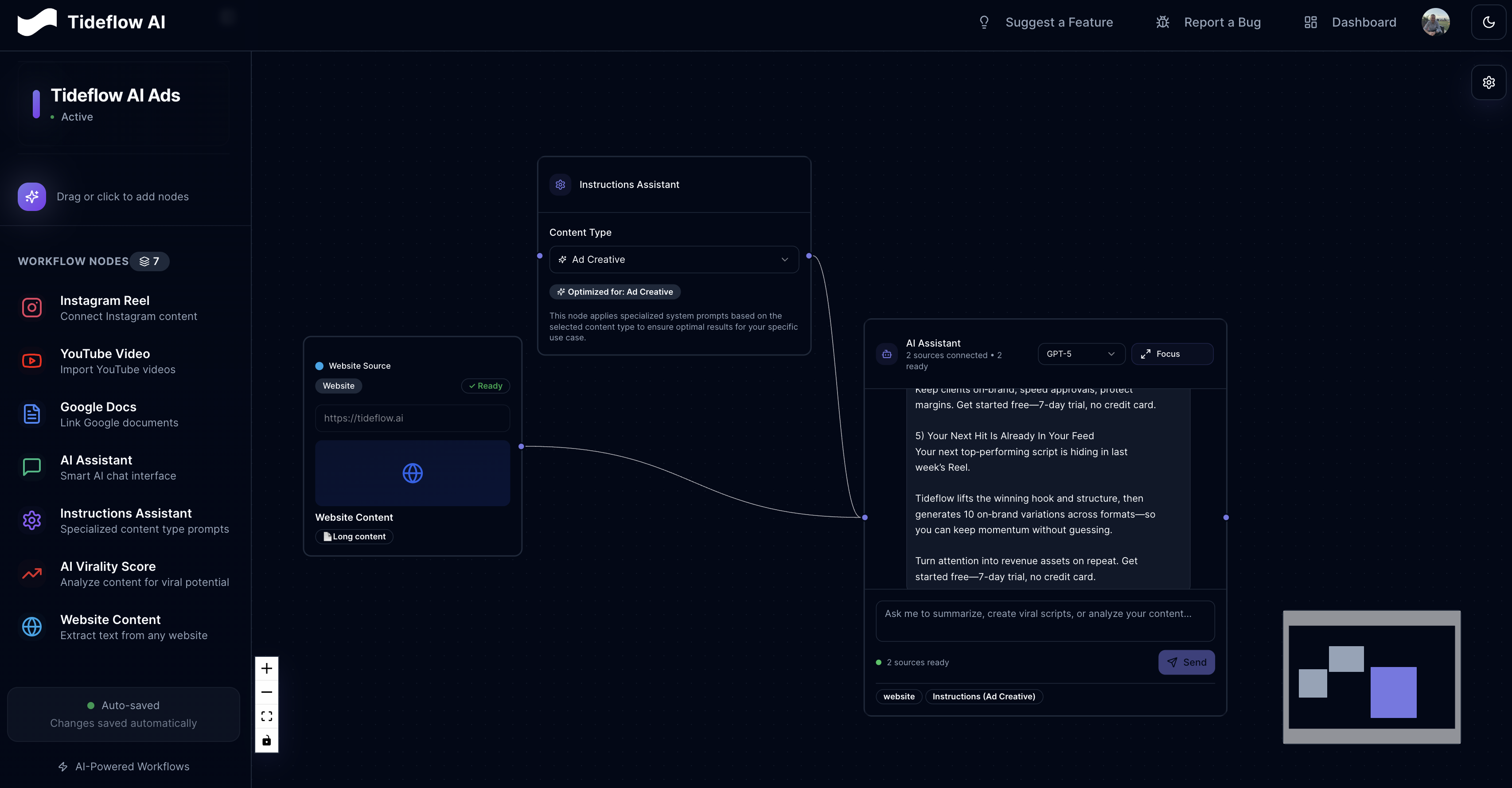
Task: Click the AI Virality Score icon
Action: pyautogui.click(x=32, y=573)
